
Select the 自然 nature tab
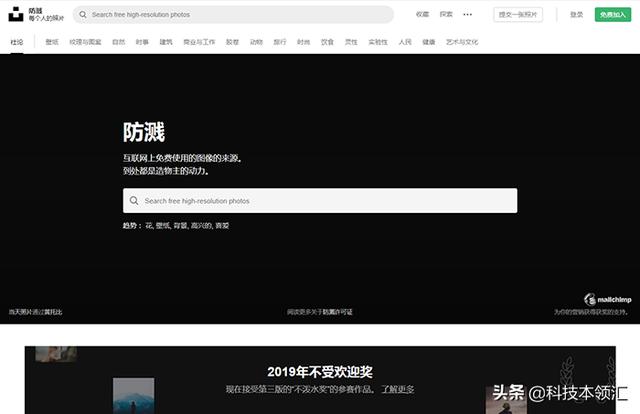coord(118,42)
